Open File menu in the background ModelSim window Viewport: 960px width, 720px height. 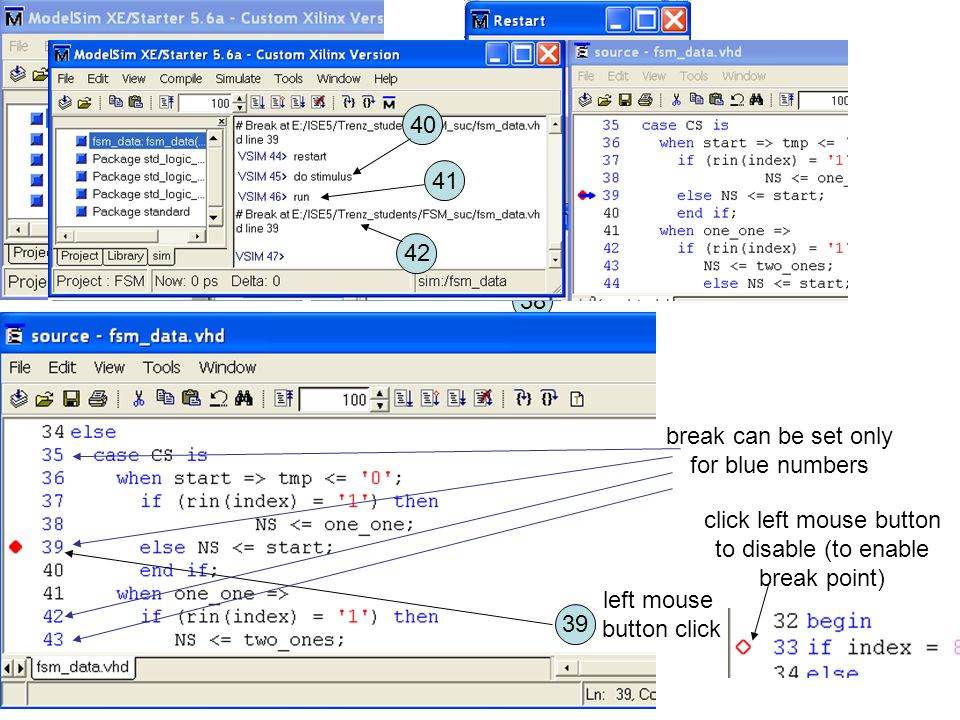point(18,46)
